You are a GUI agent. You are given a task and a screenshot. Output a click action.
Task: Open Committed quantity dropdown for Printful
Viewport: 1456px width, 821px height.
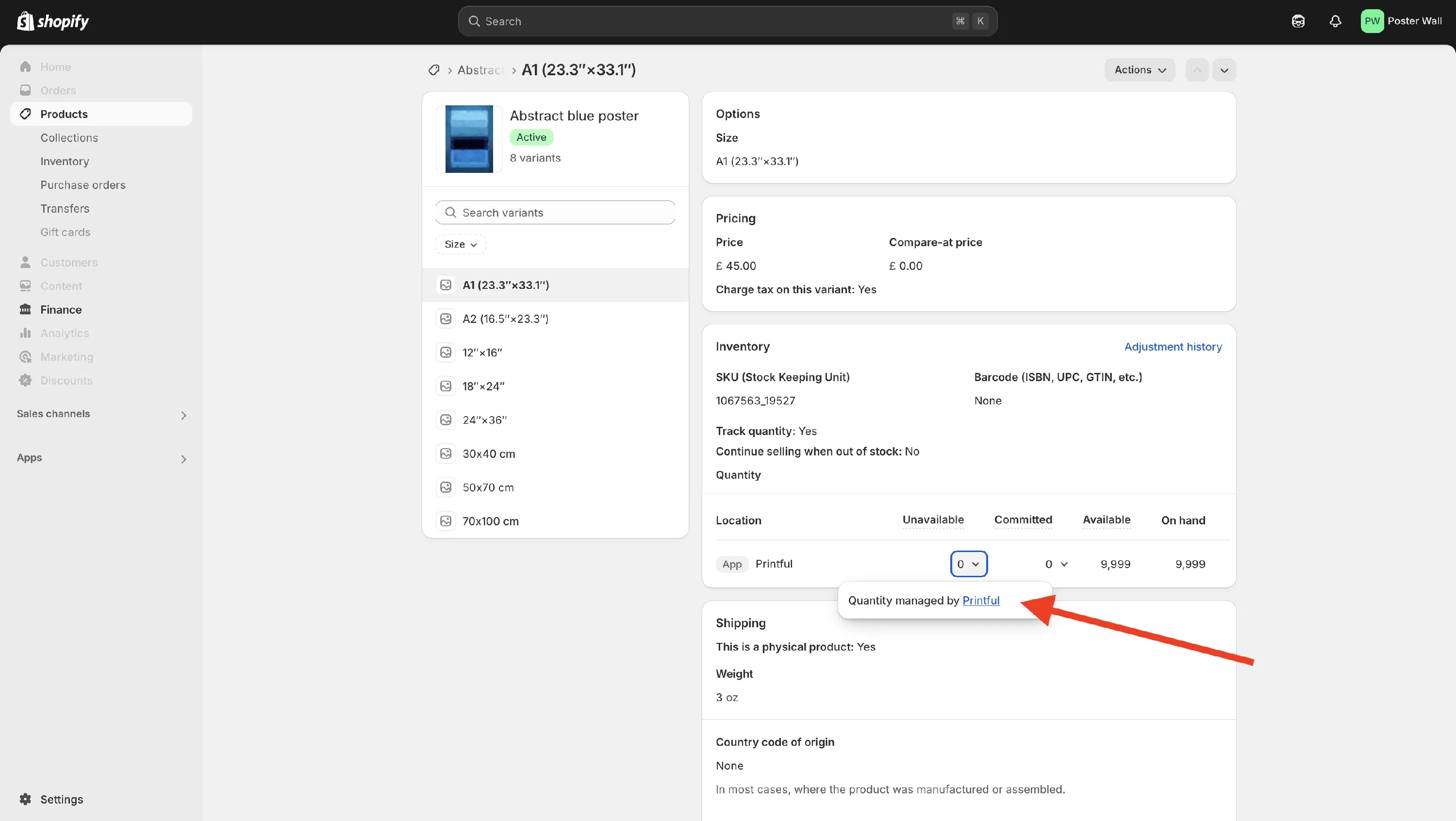[1057, 564]
